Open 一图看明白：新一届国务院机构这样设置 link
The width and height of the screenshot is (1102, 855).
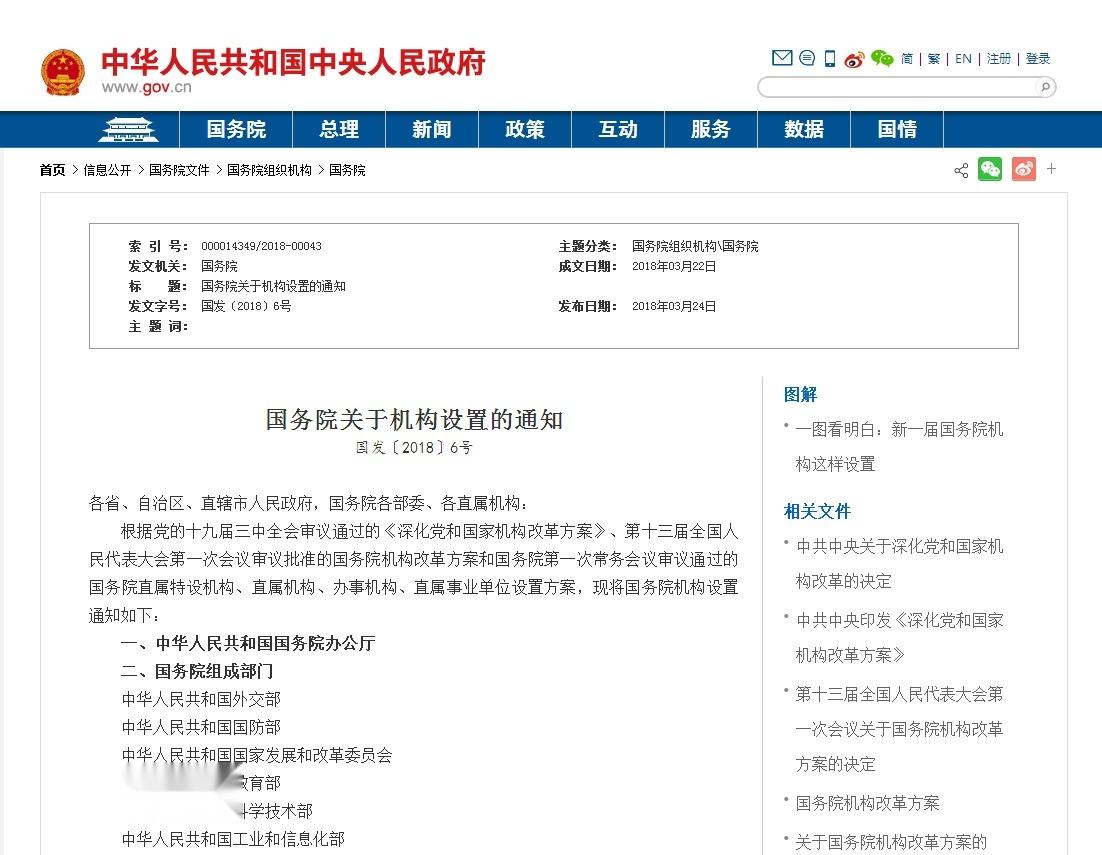pyautogui.click(x=899, y=447)
